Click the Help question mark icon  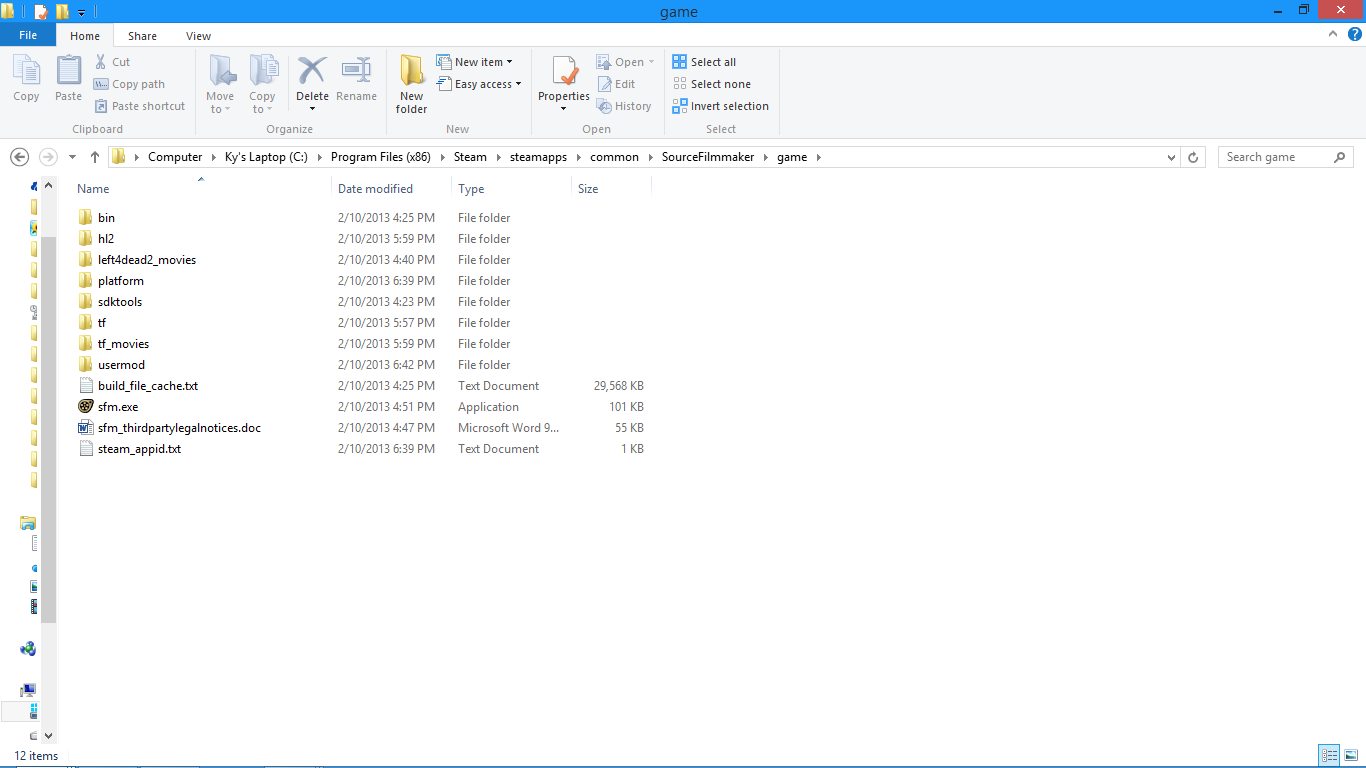pos(1354,34)
